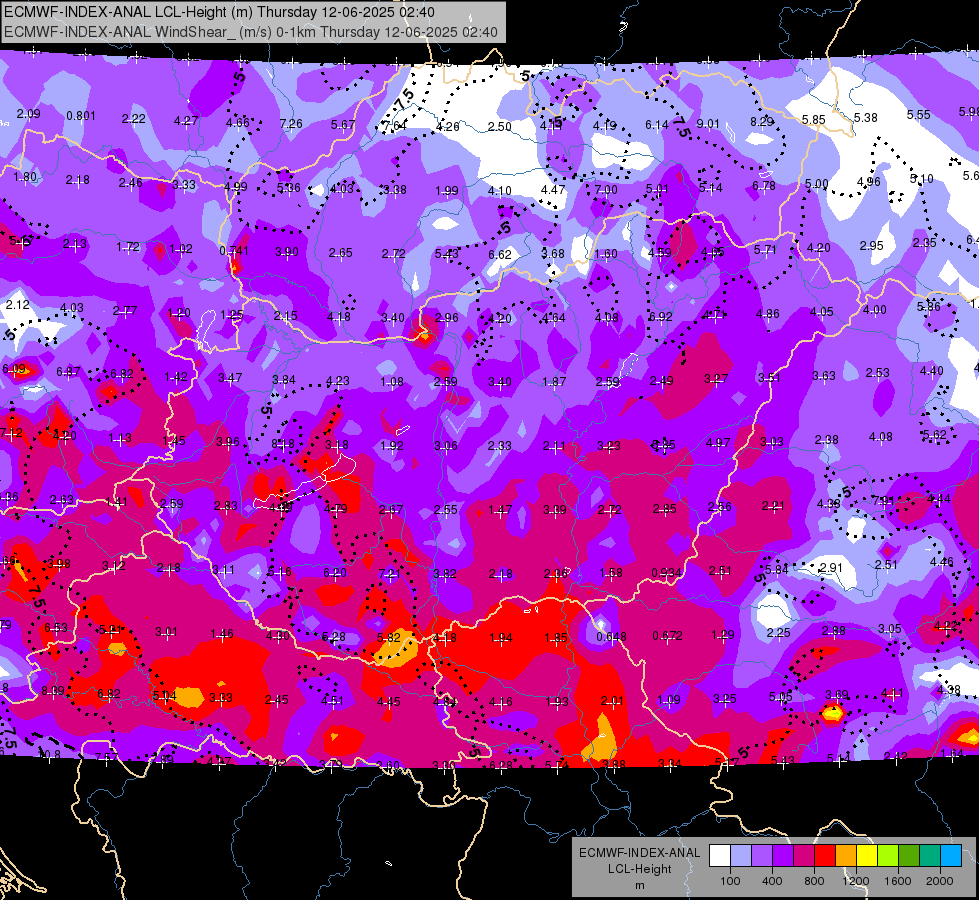Click the legend tick label '800'
979x900 pixels.
(x=814, y=881)
